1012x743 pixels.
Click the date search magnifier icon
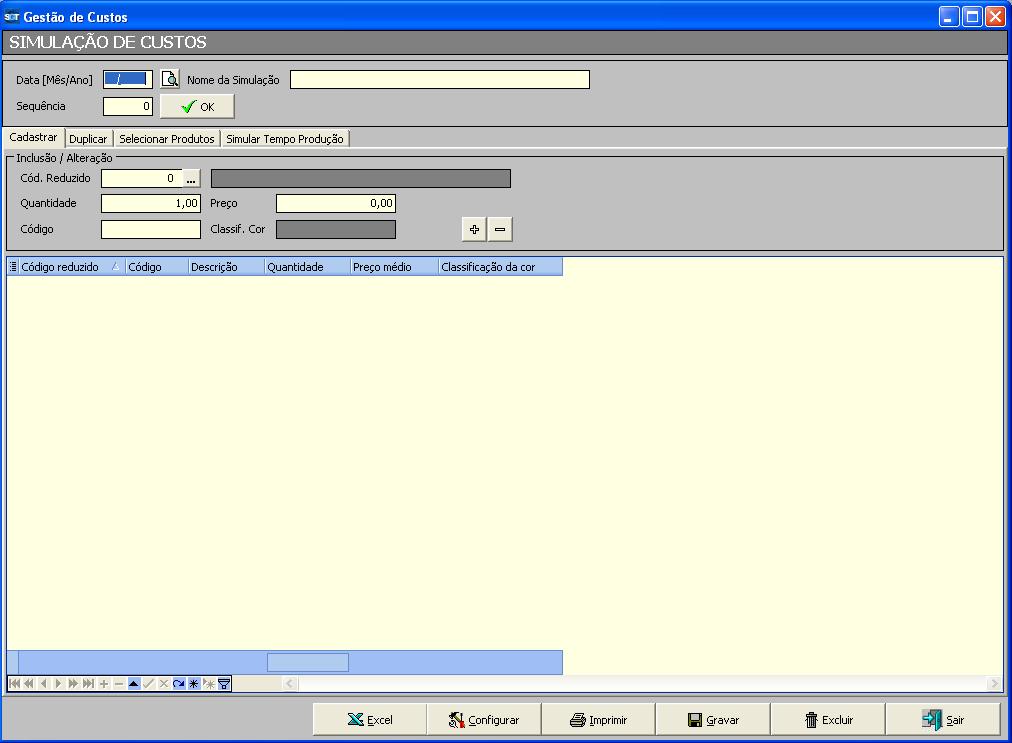click(x=170, y=80)
